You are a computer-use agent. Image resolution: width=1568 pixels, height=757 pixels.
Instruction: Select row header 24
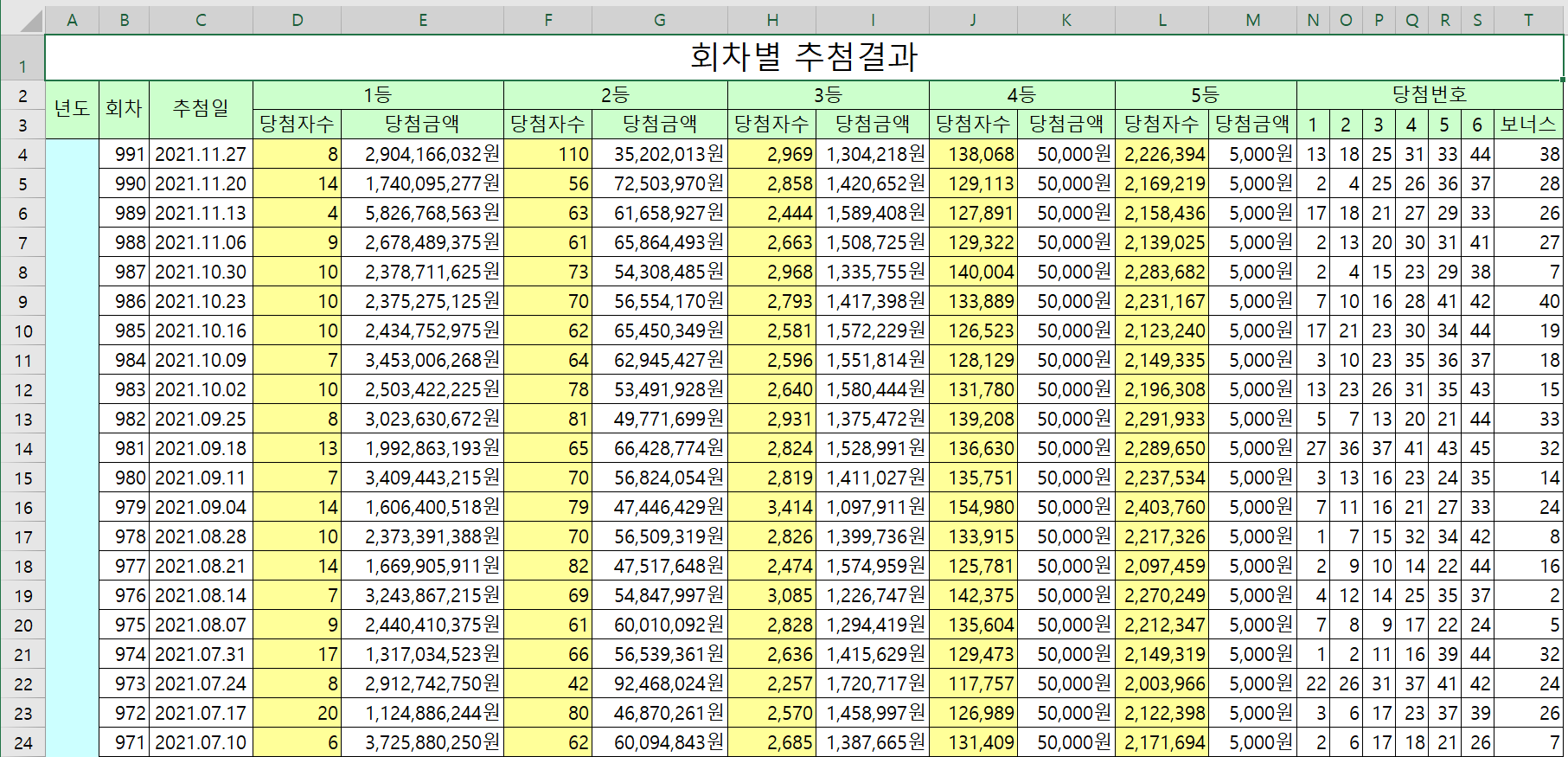tap(22, 743)
